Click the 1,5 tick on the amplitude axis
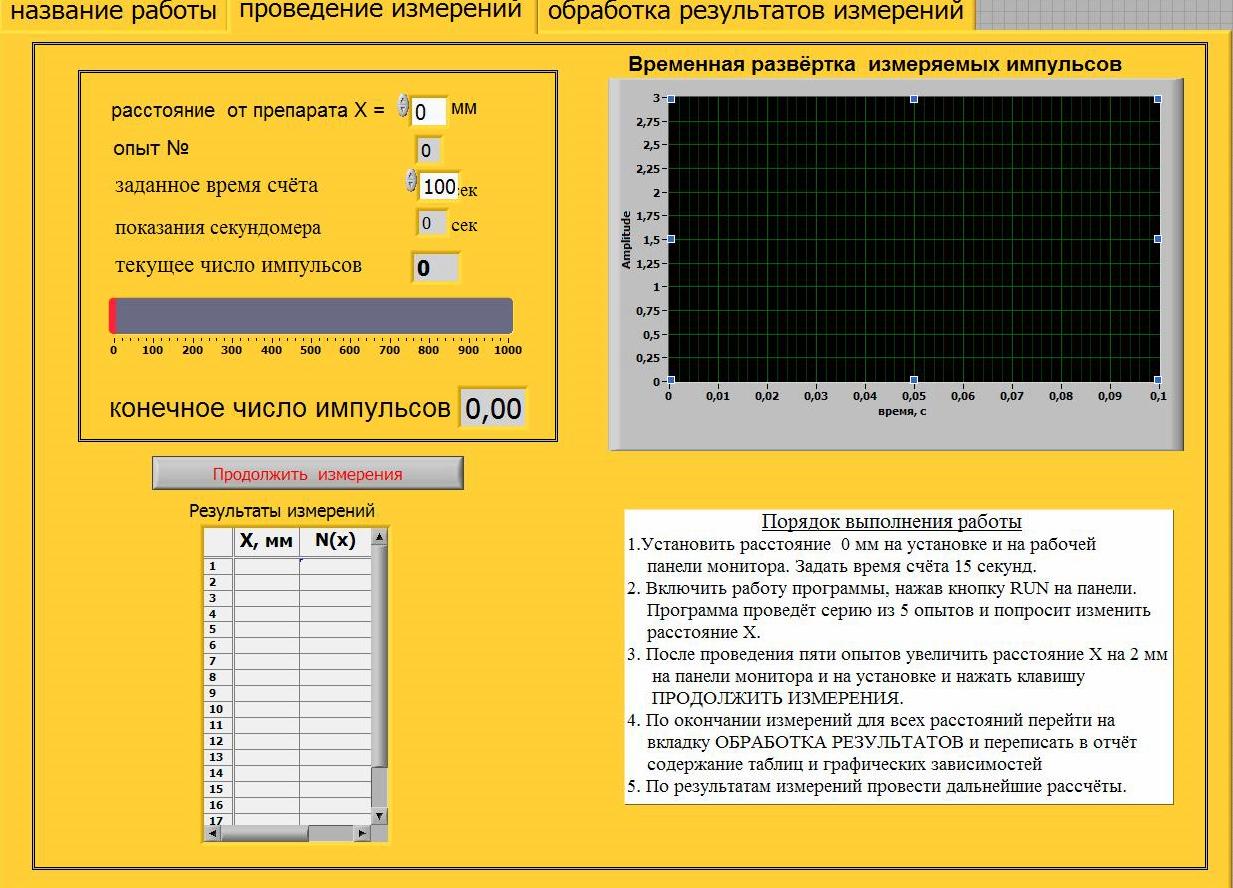Image resolution: width=1233 pixels, height=888 pixels. pos(651,239)
